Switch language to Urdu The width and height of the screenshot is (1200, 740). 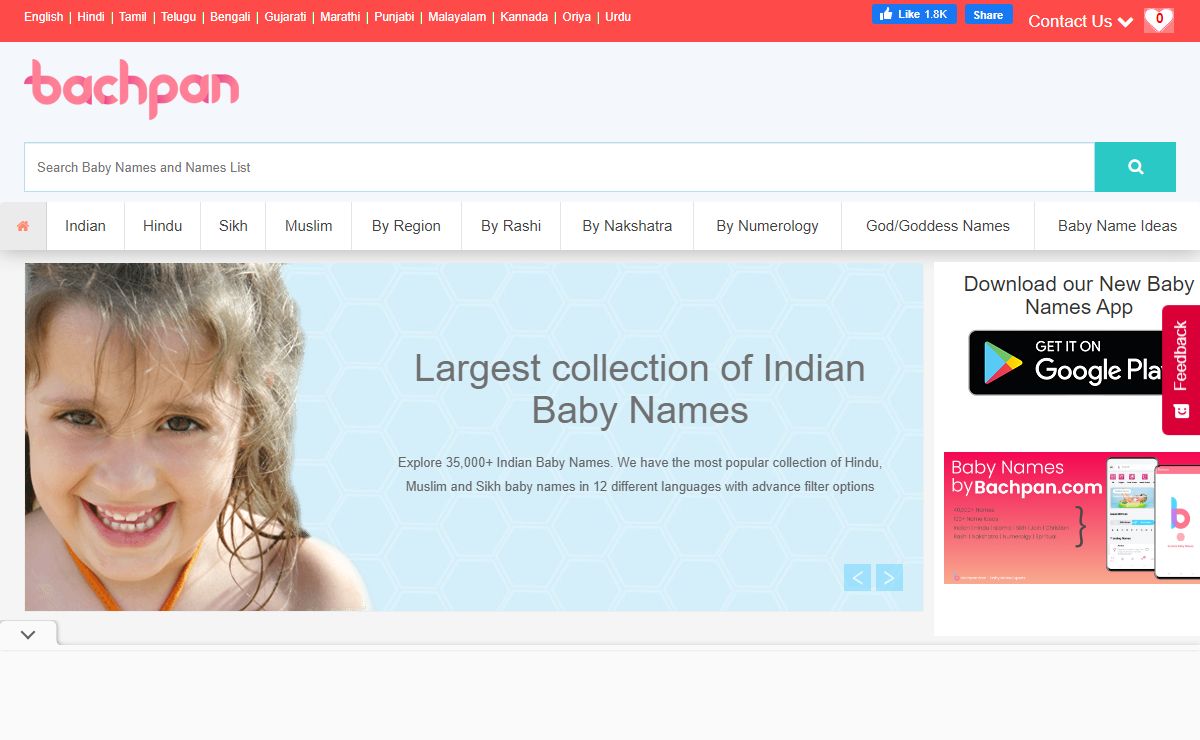point(618,17)
